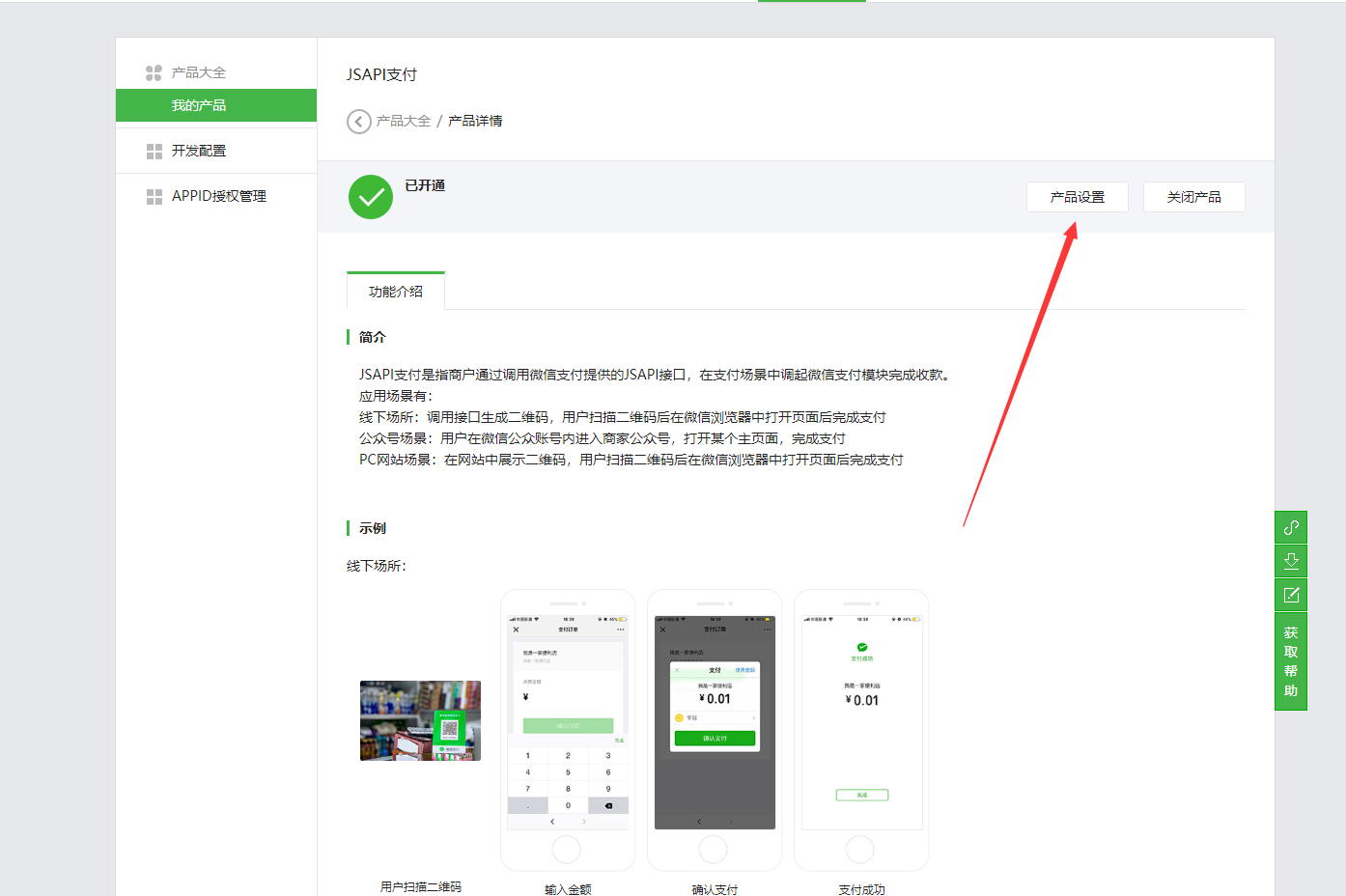The image size is (1346, 896).
Task: Open 产品设置 button
Action: (x=1078, y=197)
